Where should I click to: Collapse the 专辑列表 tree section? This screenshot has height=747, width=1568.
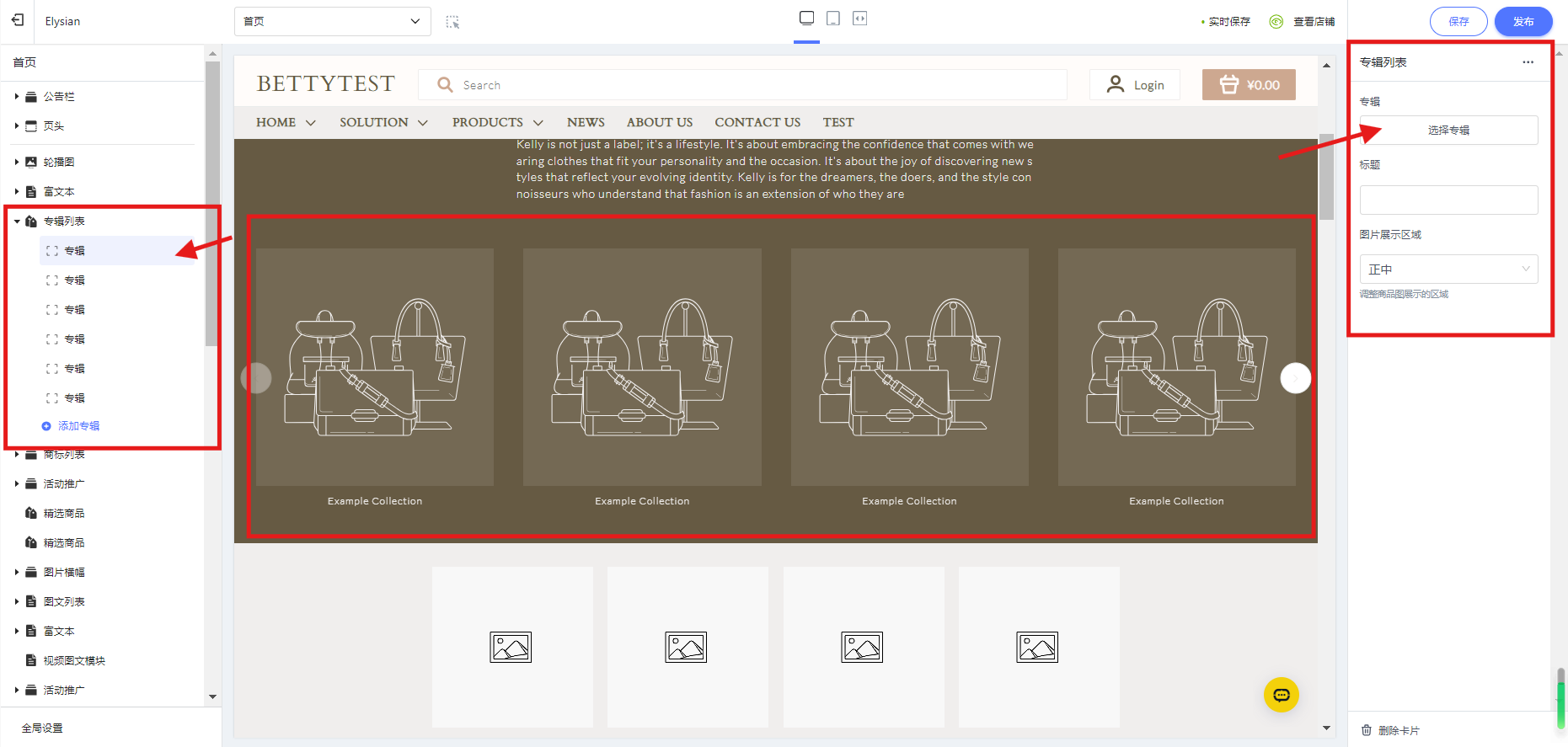click(x=17, y=221)
